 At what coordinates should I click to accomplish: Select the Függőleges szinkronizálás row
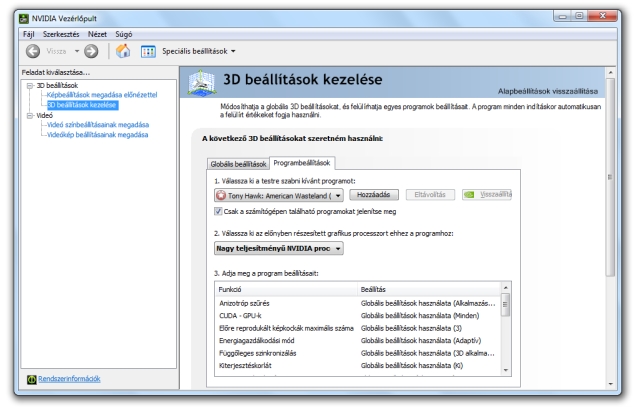[x=358, y=353]
